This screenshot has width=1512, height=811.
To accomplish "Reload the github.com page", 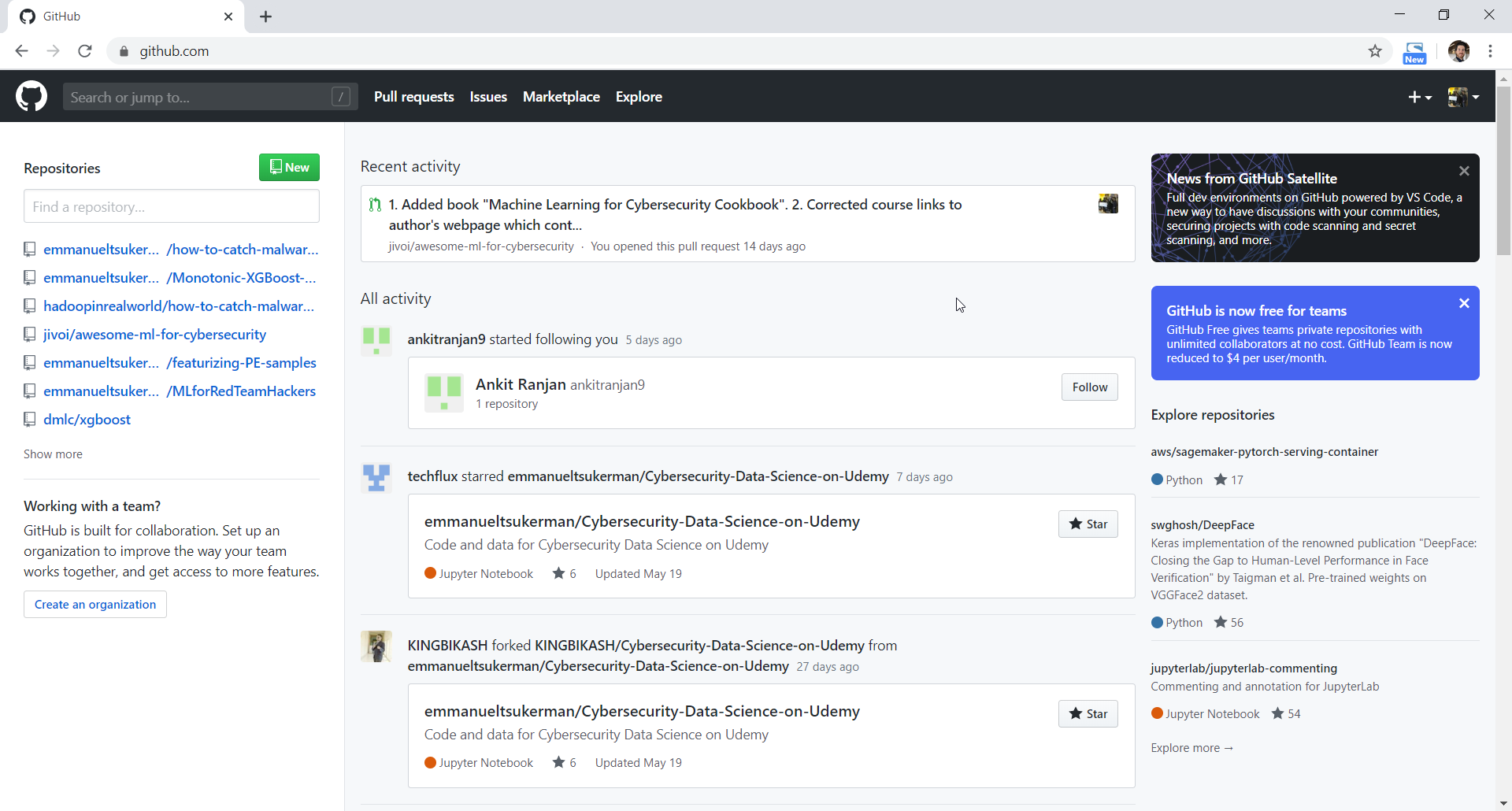I will [85, 51].
